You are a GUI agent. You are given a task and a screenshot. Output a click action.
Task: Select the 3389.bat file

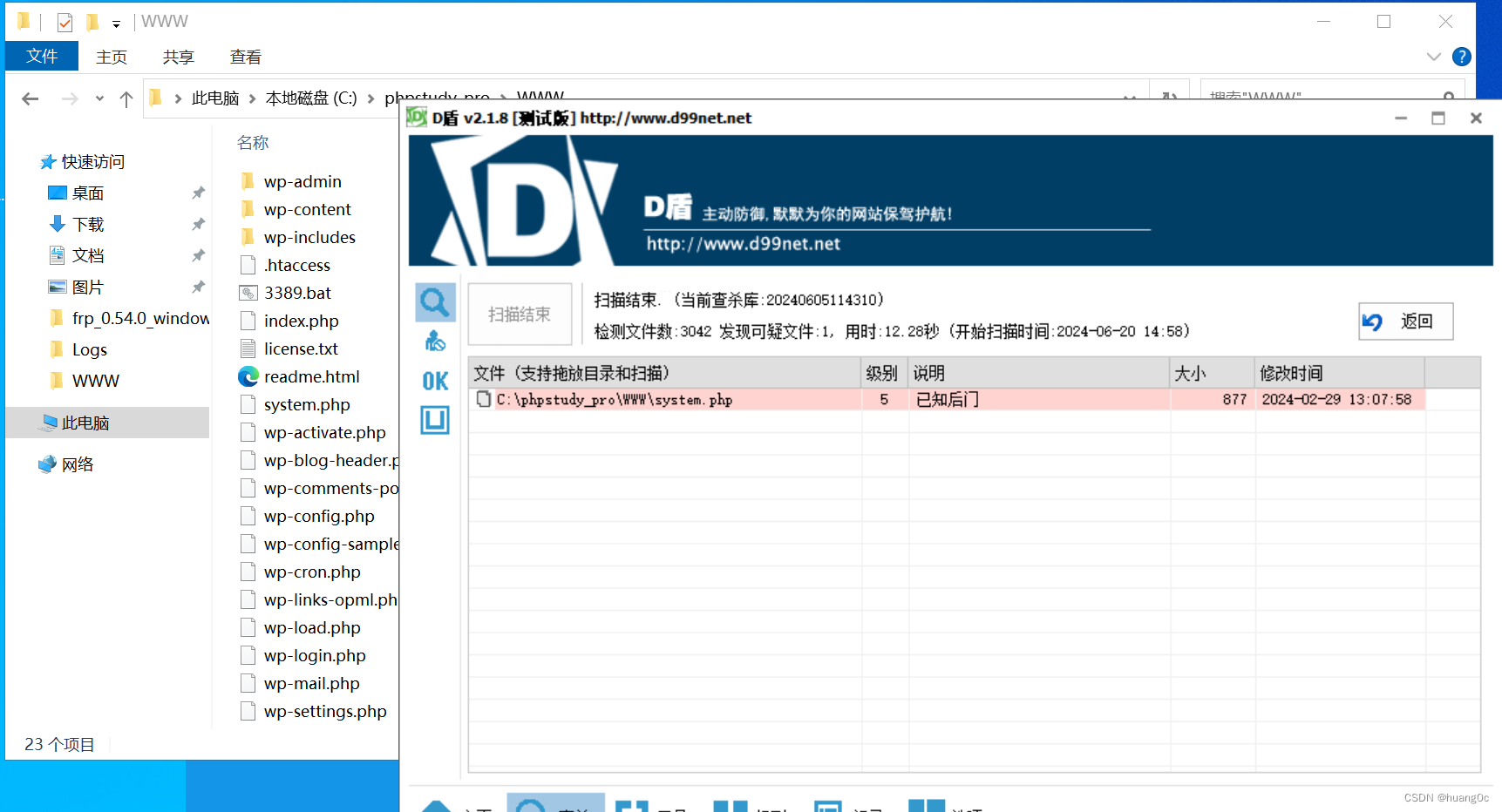(297, 293)
